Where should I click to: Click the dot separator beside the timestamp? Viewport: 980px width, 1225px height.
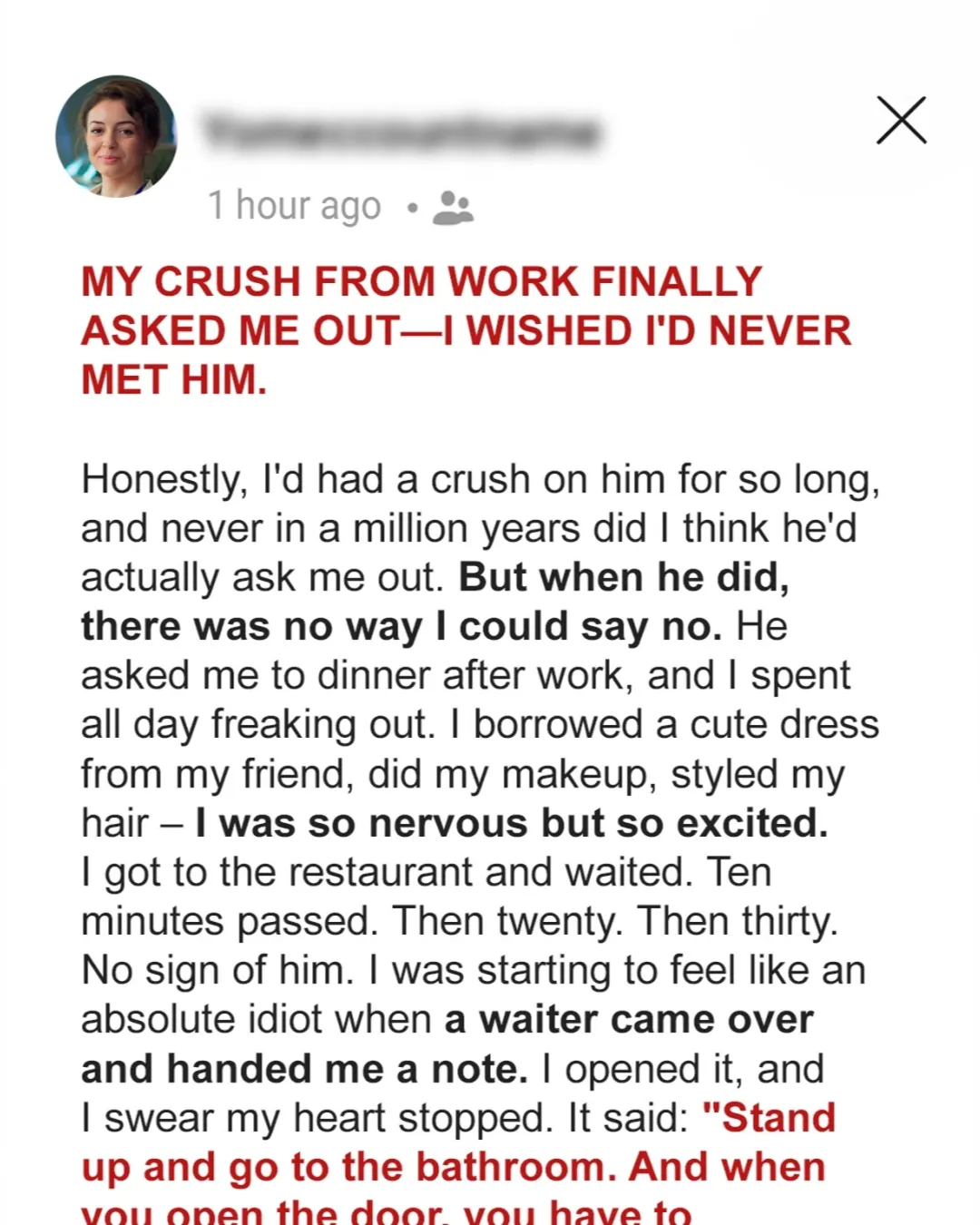(x=412, y=209)
